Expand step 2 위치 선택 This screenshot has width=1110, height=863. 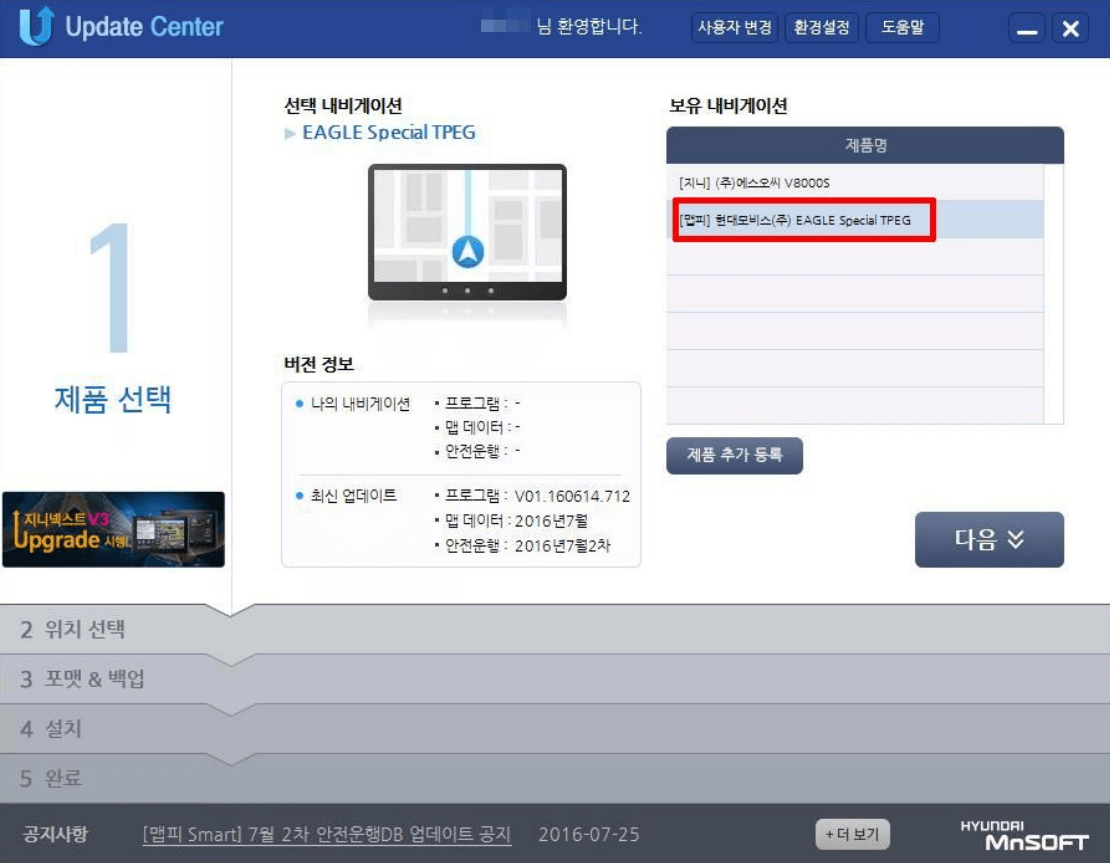pyautogui.click(x=555, y=629)
